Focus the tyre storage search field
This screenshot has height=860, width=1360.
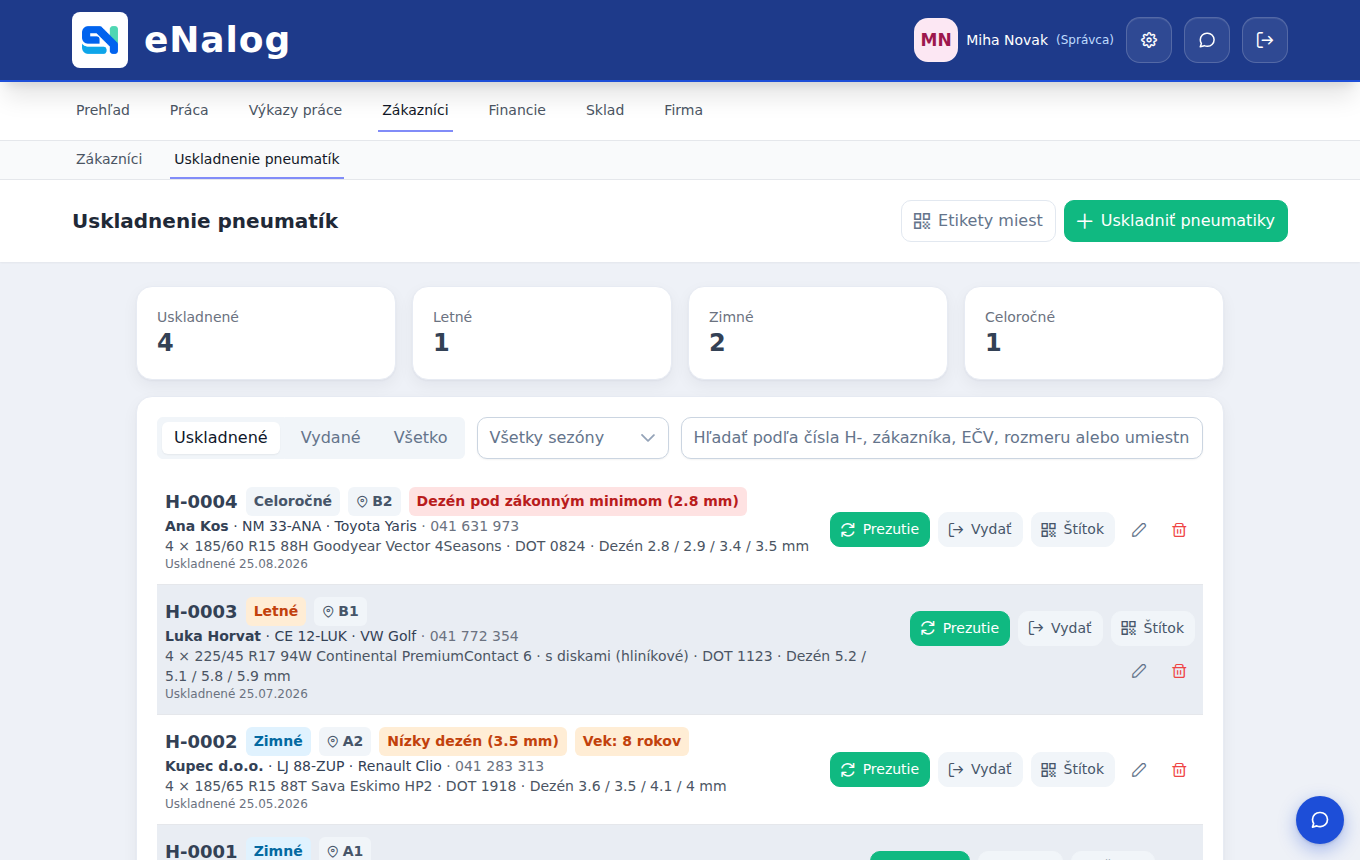click(x=942, y=438)
